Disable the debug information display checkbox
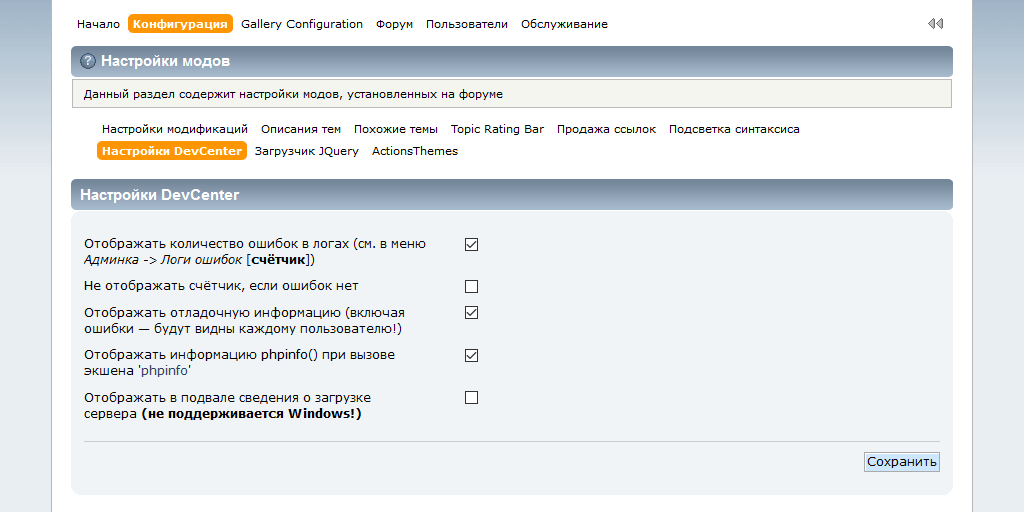Screen dimensions: 1024x512 tap(472, 312)
